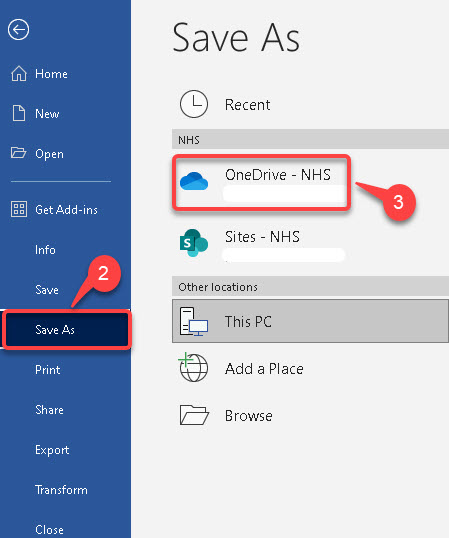449x538 pixels.
Task: Click the Get Add-ins grid icon
Action: pyautogui.click(x=19, y=209)
